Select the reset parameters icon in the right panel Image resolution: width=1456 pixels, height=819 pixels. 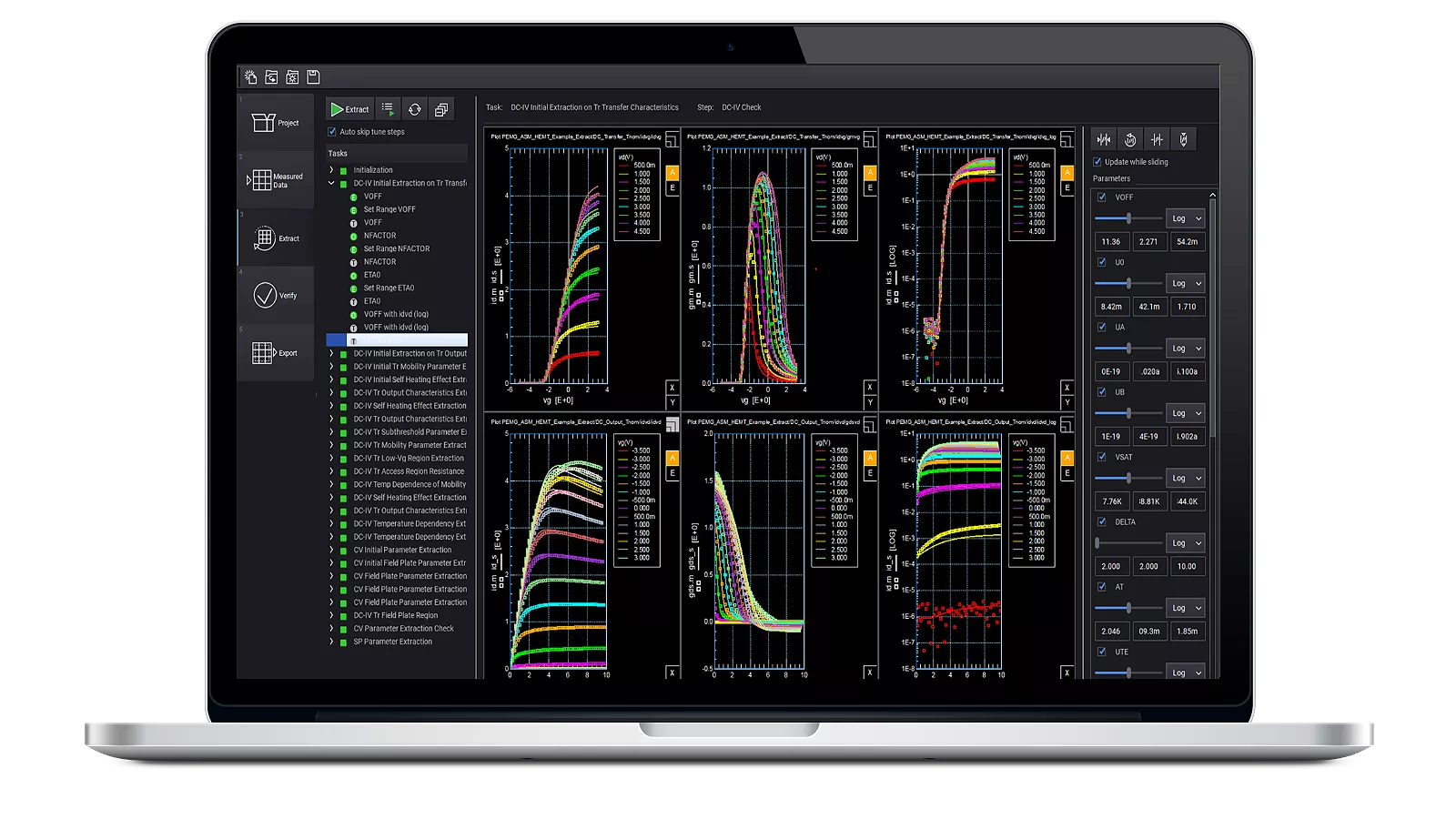point(1130,139)
